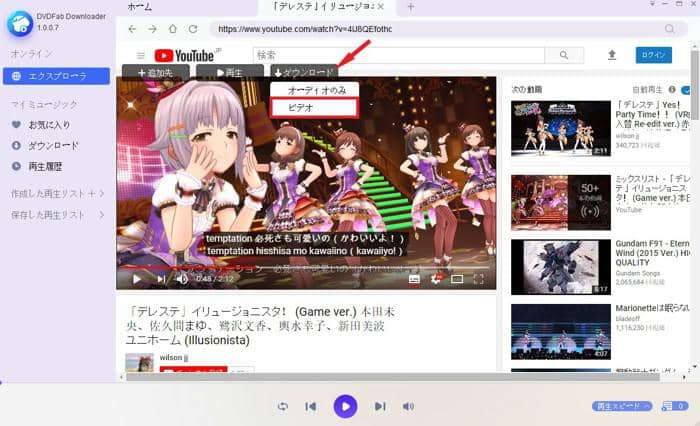Click the browser back arrow
This screenshot has width=700, height=426.
click(x=132, y=29)
